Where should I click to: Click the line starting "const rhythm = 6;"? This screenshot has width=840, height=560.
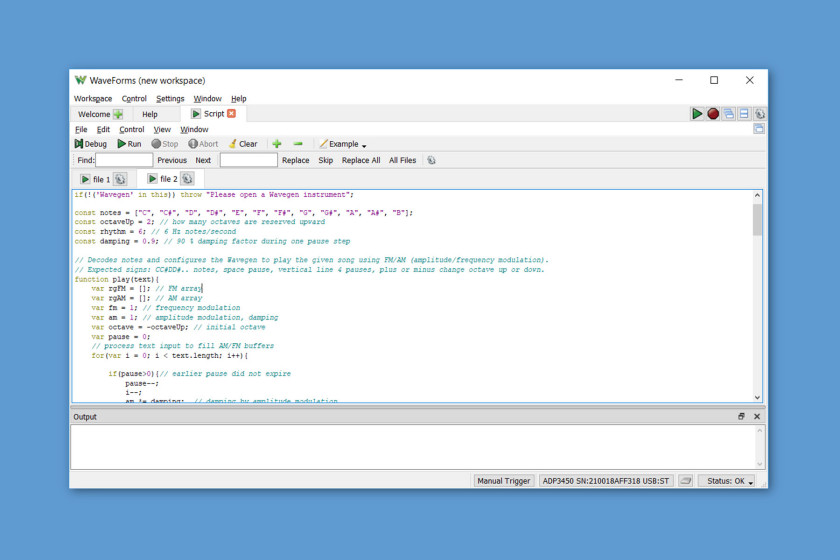[155, 232]
